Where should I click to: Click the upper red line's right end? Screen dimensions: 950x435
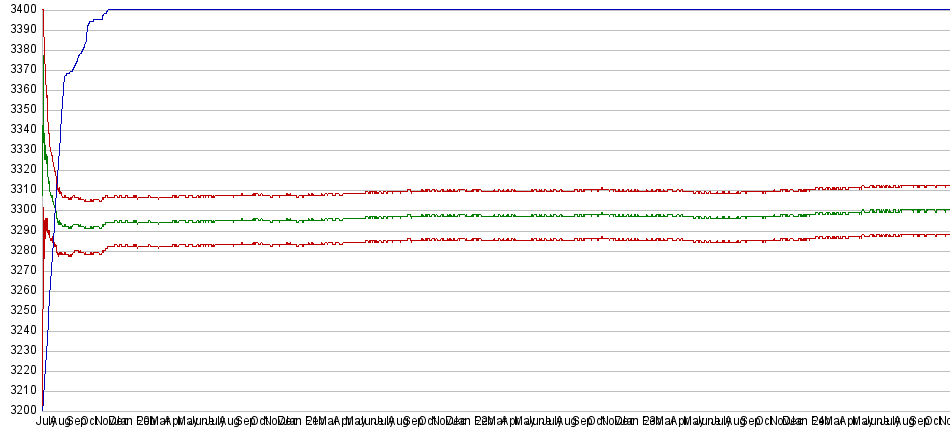tap(945, 186)
